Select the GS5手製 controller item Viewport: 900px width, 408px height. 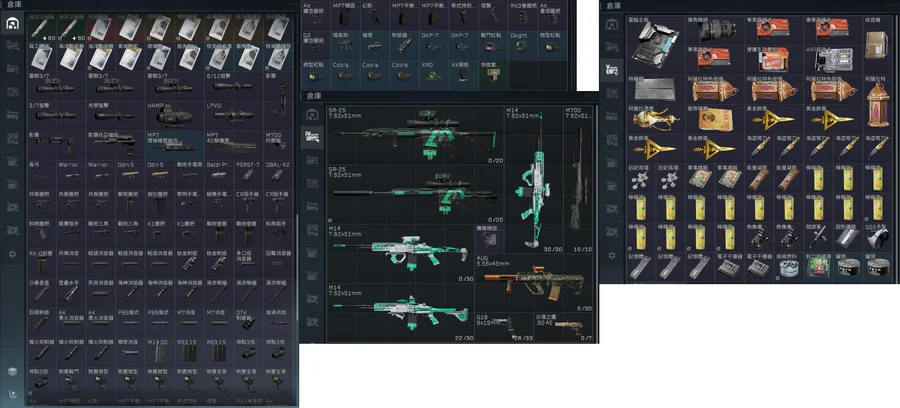[x=878, y=237]
